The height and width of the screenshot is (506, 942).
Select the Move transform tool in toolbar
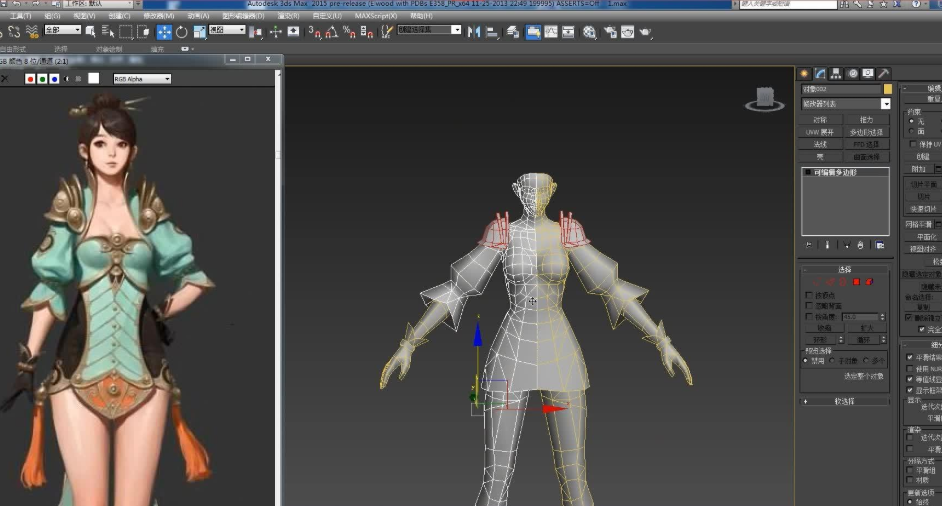[x=164, y=32]
